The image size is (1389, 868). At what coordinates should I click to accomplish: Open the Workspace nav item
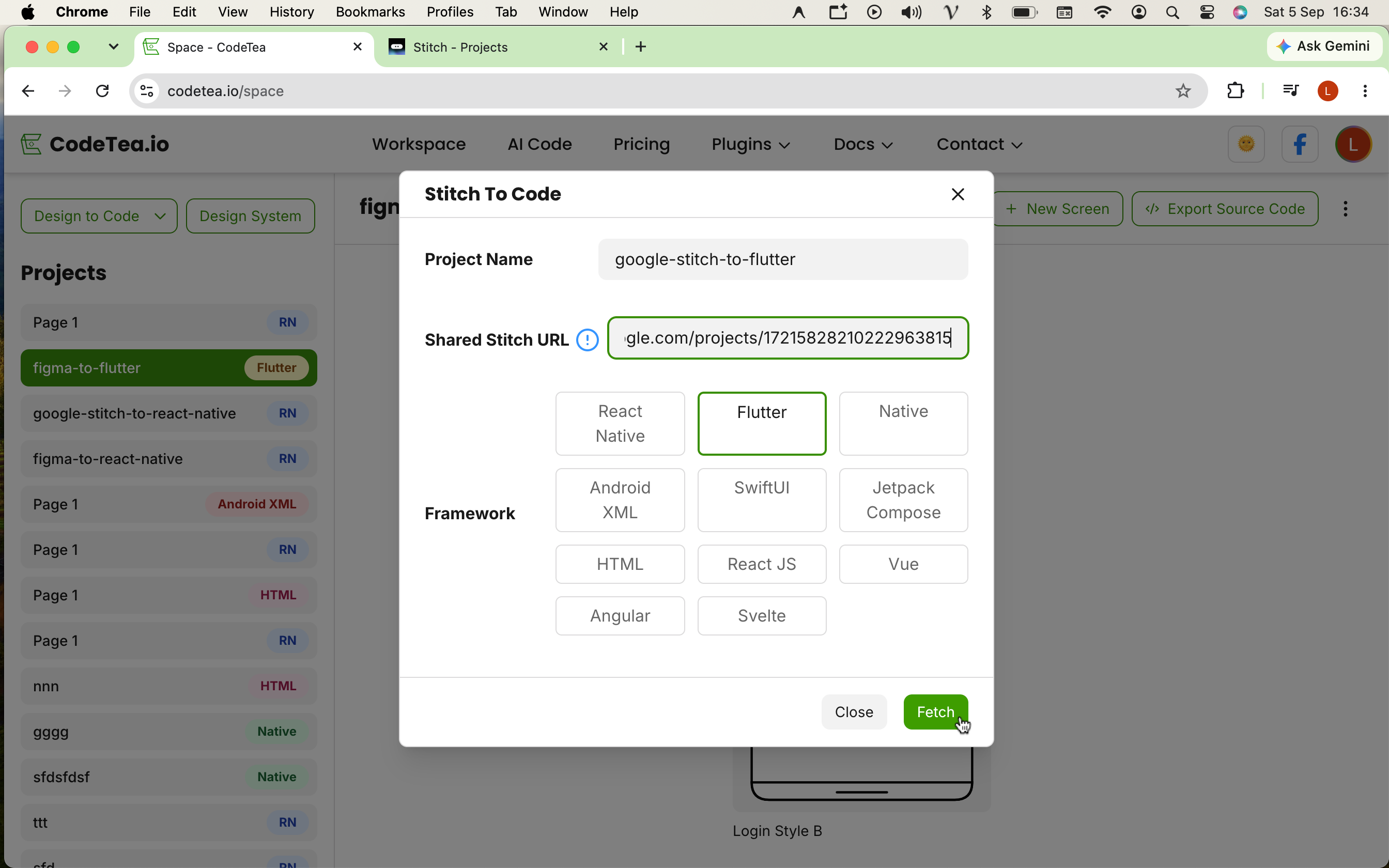point(419,144)
